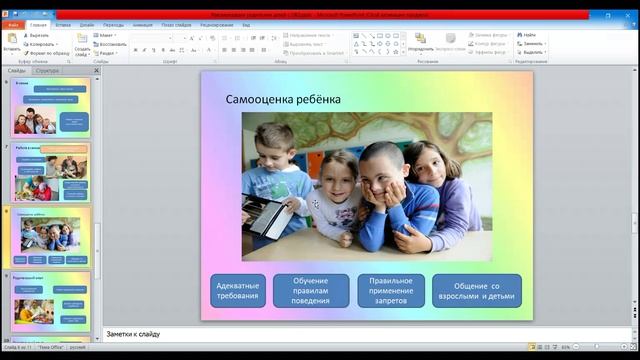The height and width of the screenshot is (360, 640).
Task: Click the Quick Styles (Экспресс-стили) icon
Action: [x=450, y=38]
